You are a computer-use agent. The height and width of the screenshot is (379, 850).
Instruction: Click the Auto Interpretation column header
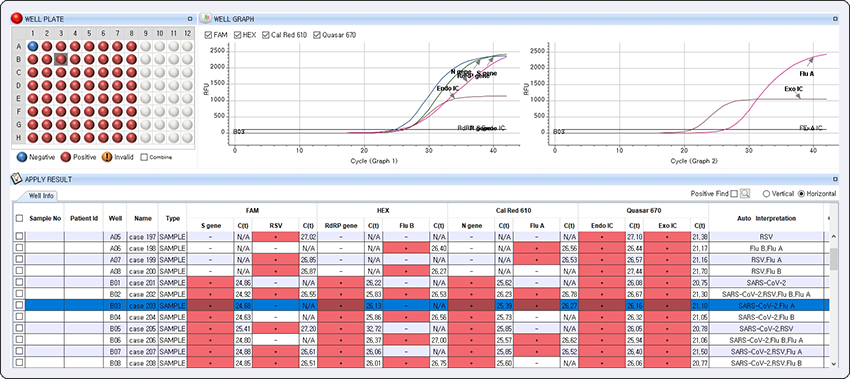(766, 218)
